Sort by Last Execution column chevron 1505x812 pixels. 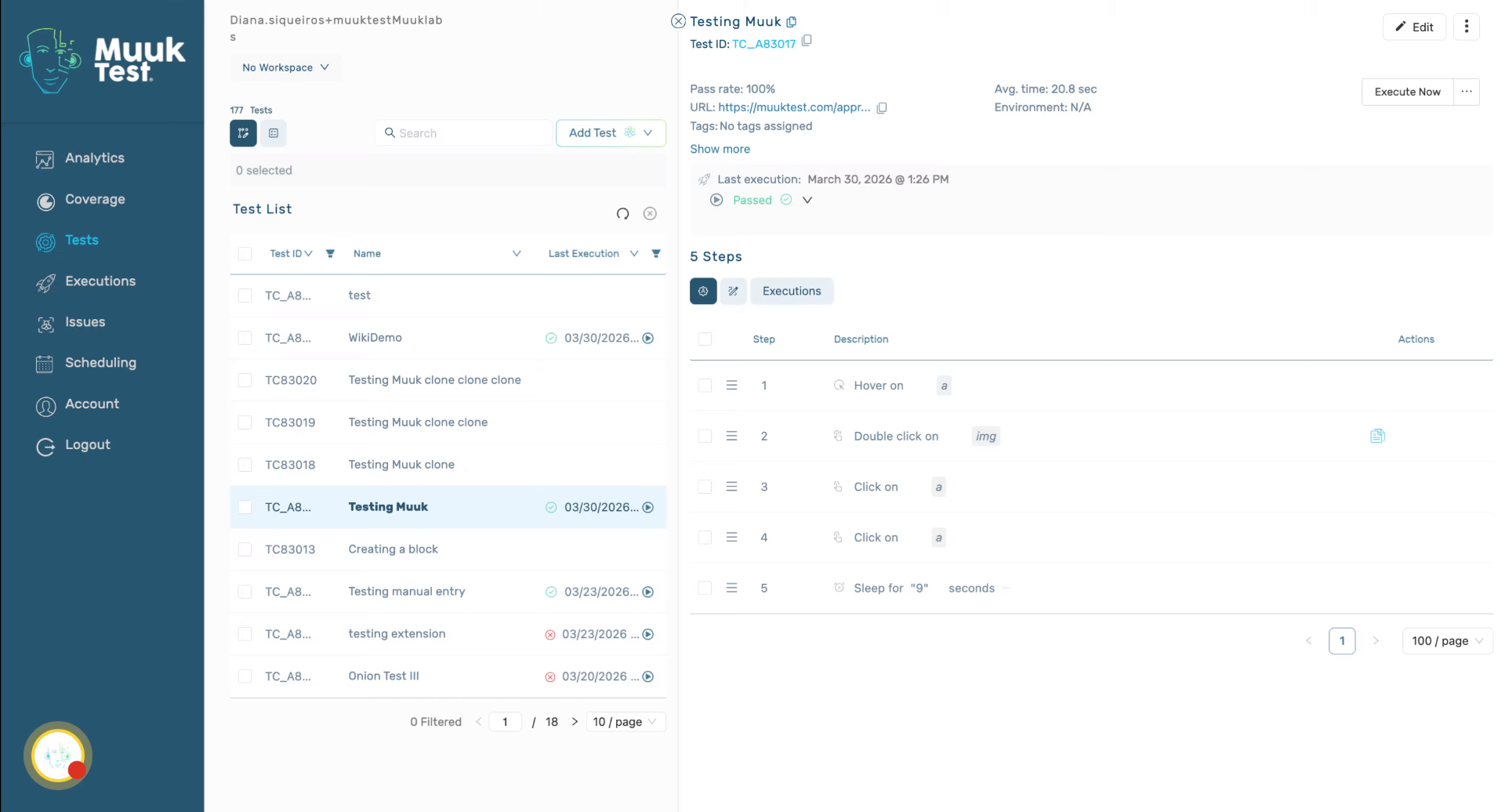pos(634,254)
